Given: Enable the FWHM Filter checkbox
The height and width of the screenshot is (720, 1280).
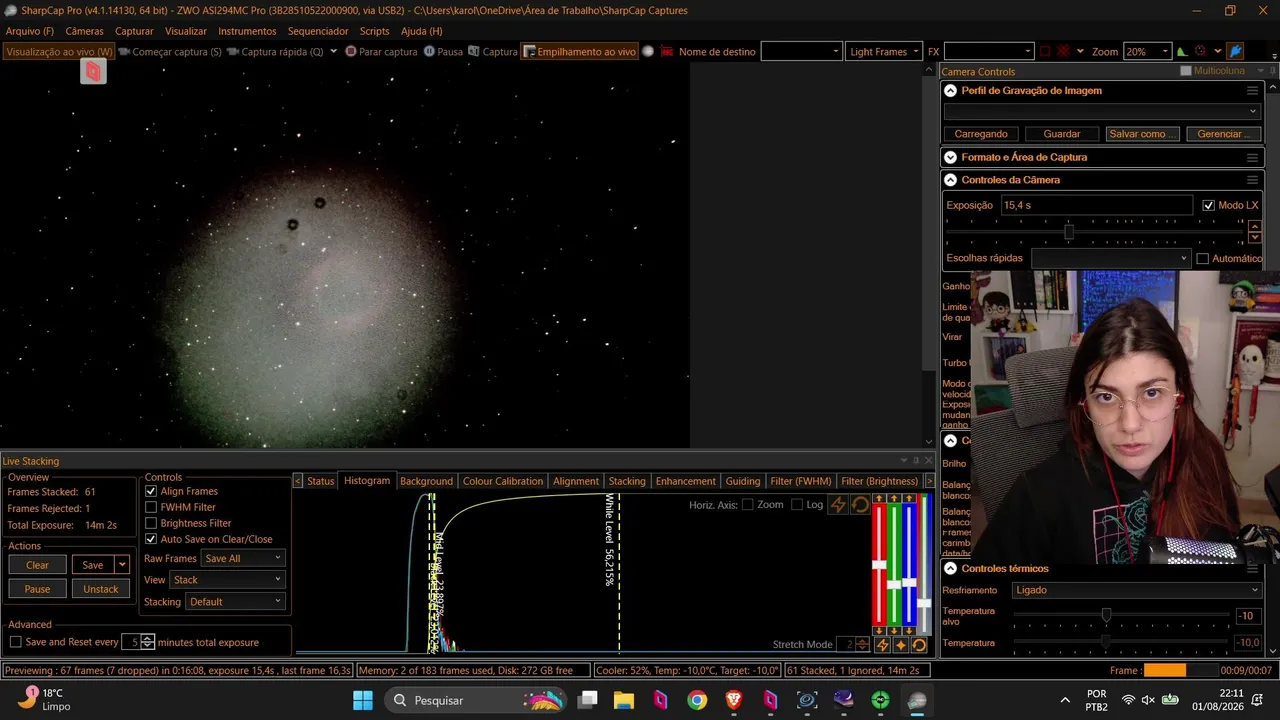Looking at the screenshot, I should click(151, 507).
